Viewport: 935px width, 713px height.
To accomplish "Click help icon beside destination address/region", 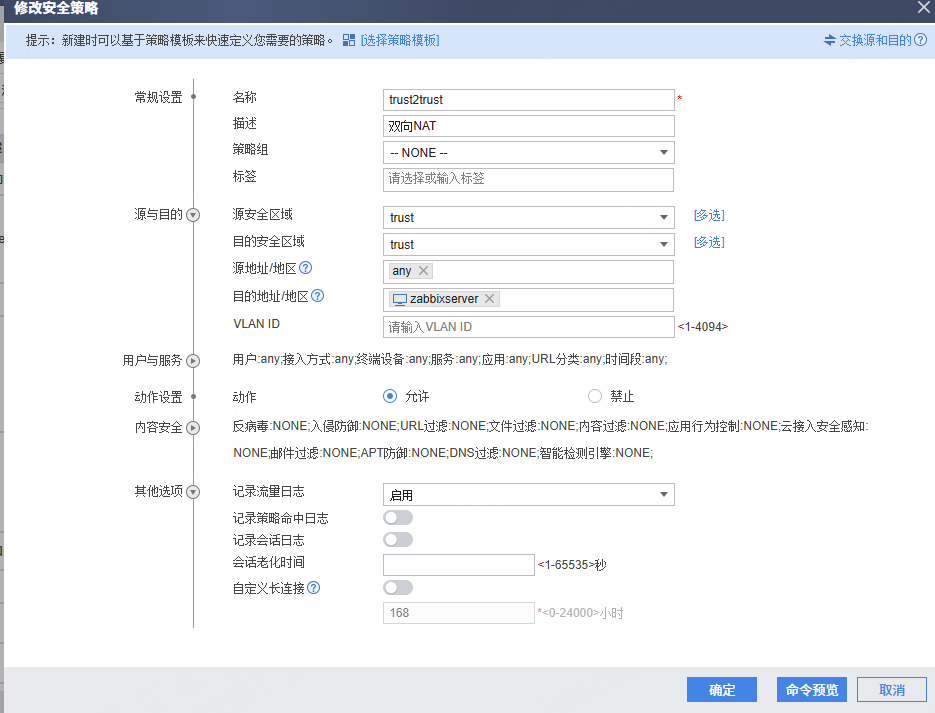I will 318,296.
